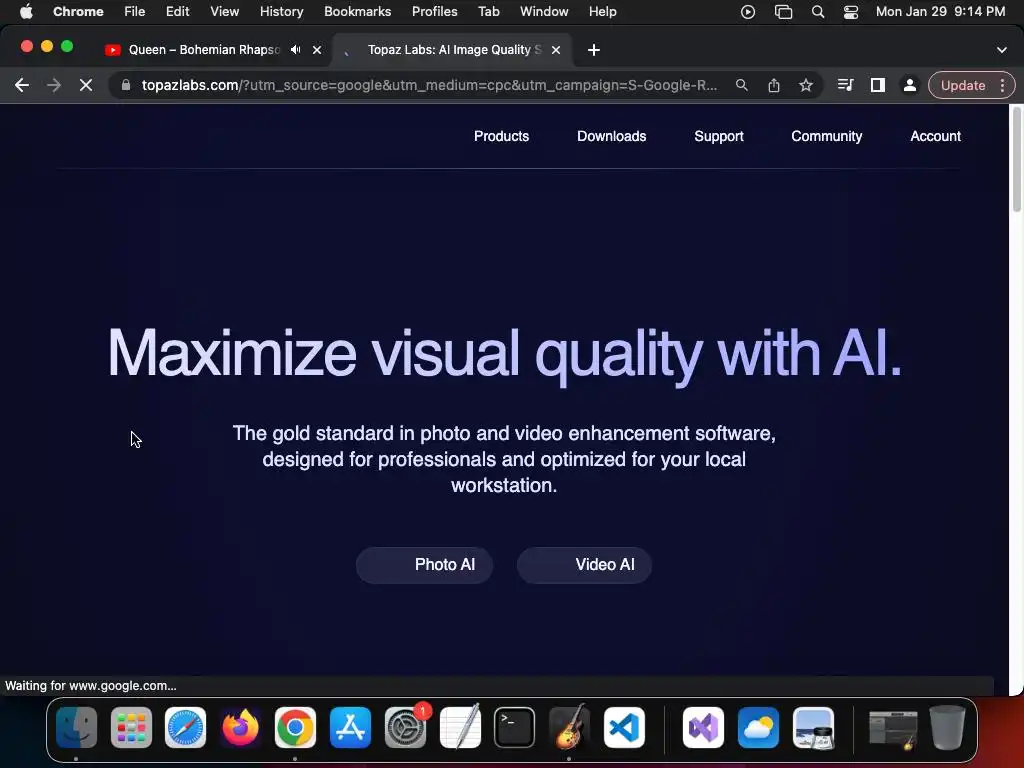The image size is (1024, 768).
Task: Open the Support navigation menu
Action: (719, 136)
